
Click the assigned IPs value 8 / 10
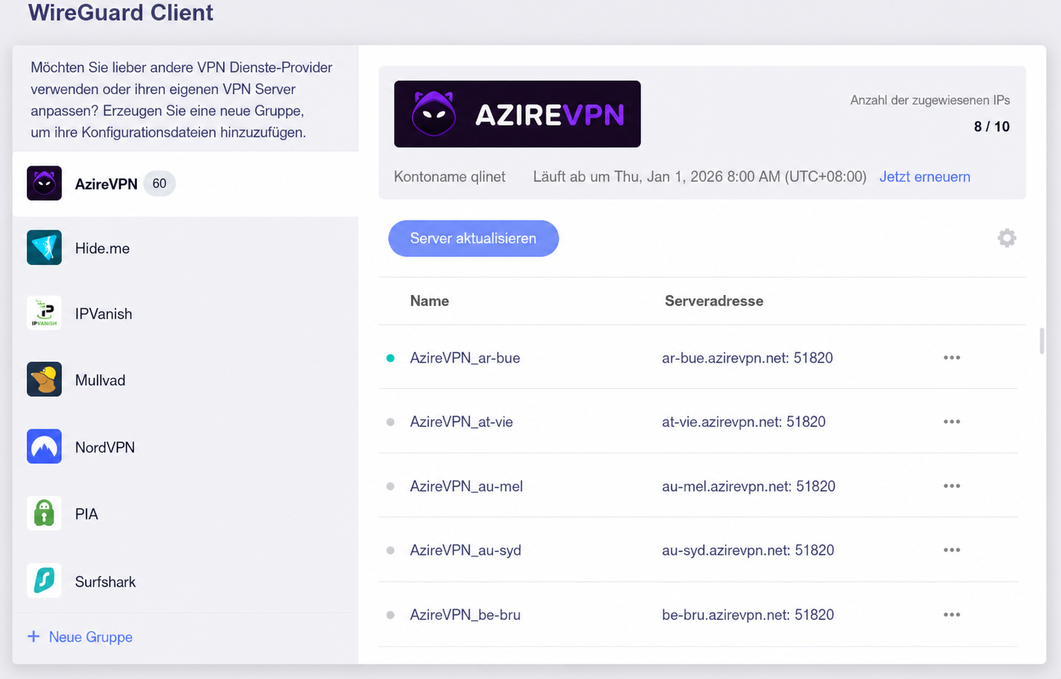tap(991, 127)
